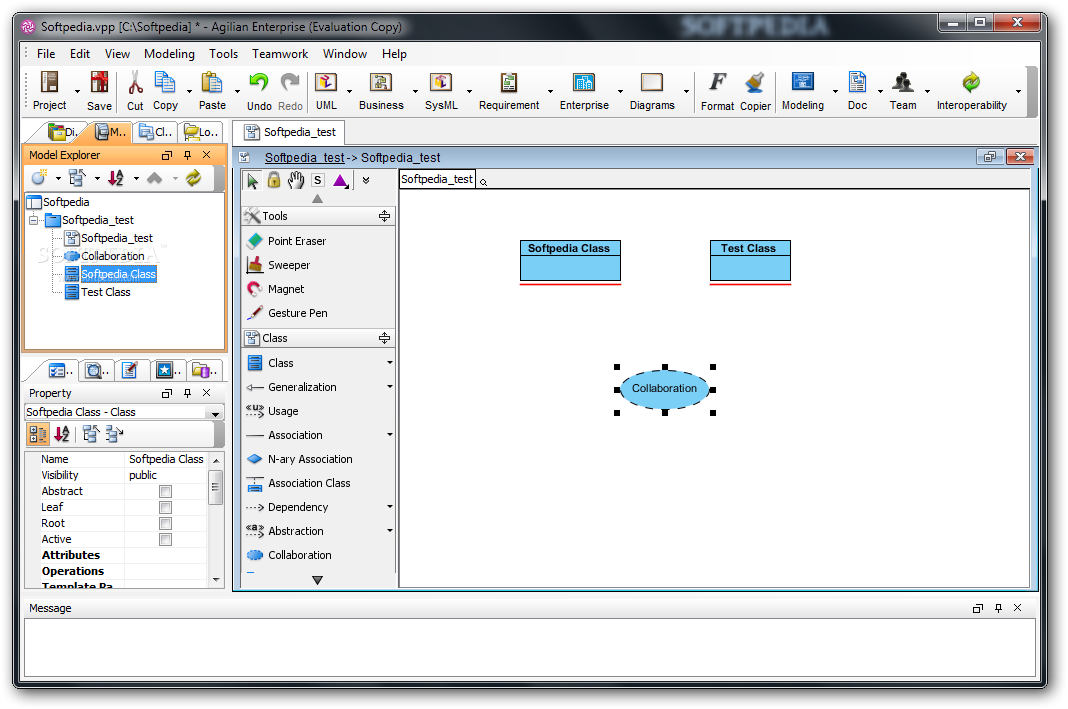Screen dimensions: 1068x709
Task: Select the arrow pointer tool
Action: (x=253, y=180)
